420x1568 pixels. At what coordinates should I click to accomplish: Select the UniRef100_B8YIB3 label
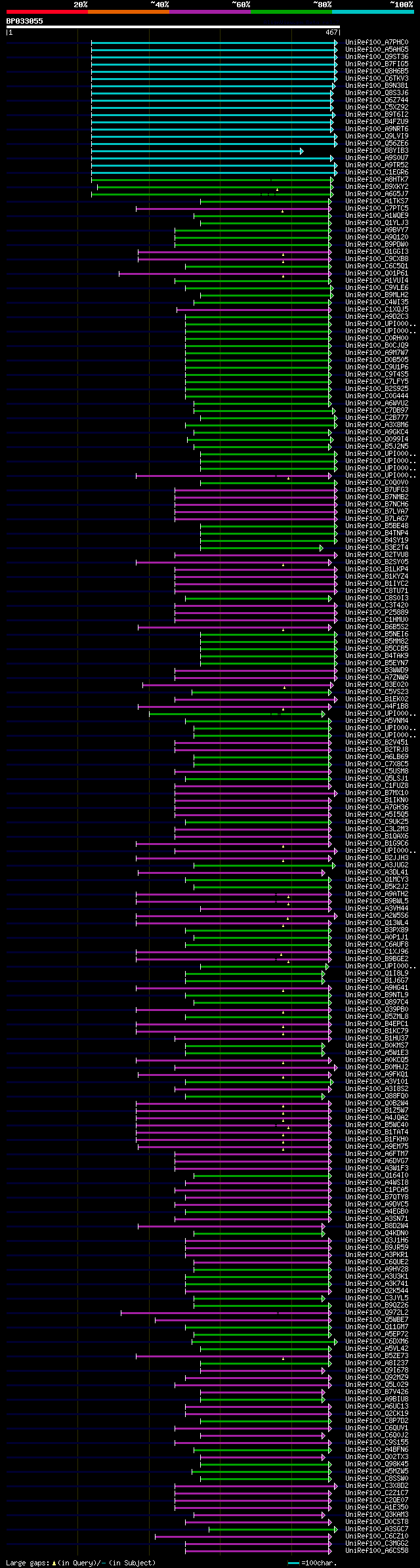(377, 151)
